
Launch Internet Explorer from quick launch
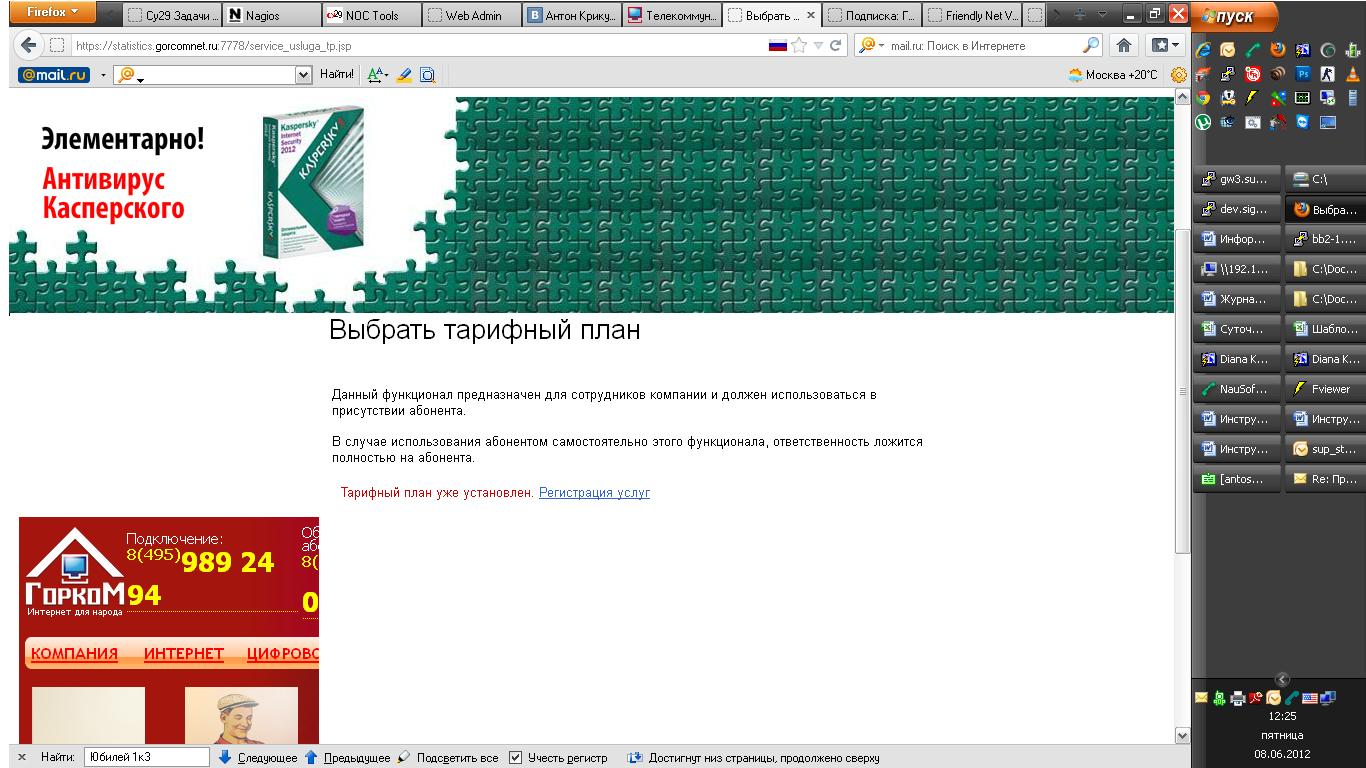click(1203, 48)
